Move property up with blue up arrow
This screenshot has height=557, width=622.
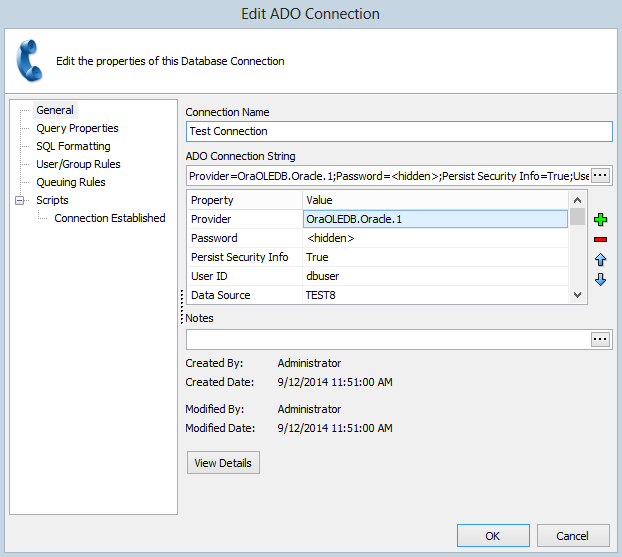pyautogui.click(x=600, y=260)
